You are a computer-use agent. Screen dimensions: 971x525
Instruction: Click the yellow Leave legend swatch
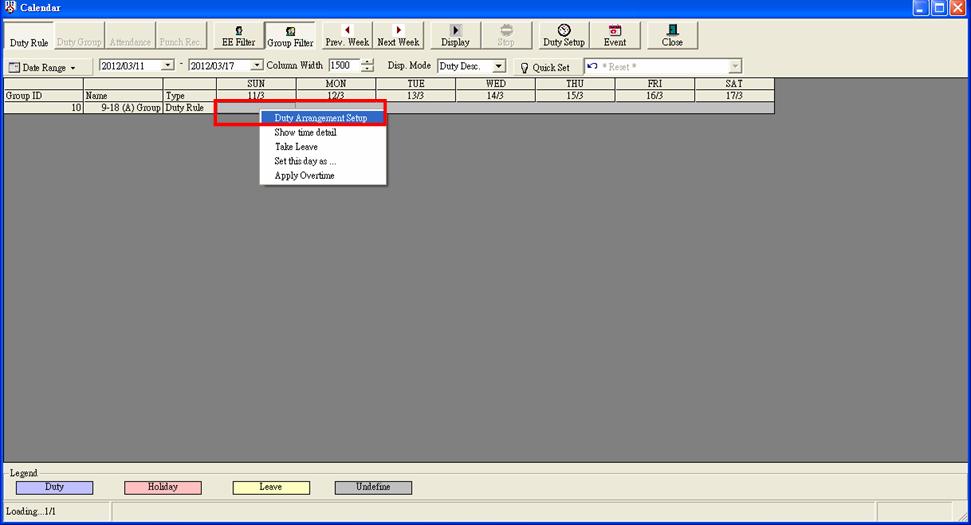(271, 487)
